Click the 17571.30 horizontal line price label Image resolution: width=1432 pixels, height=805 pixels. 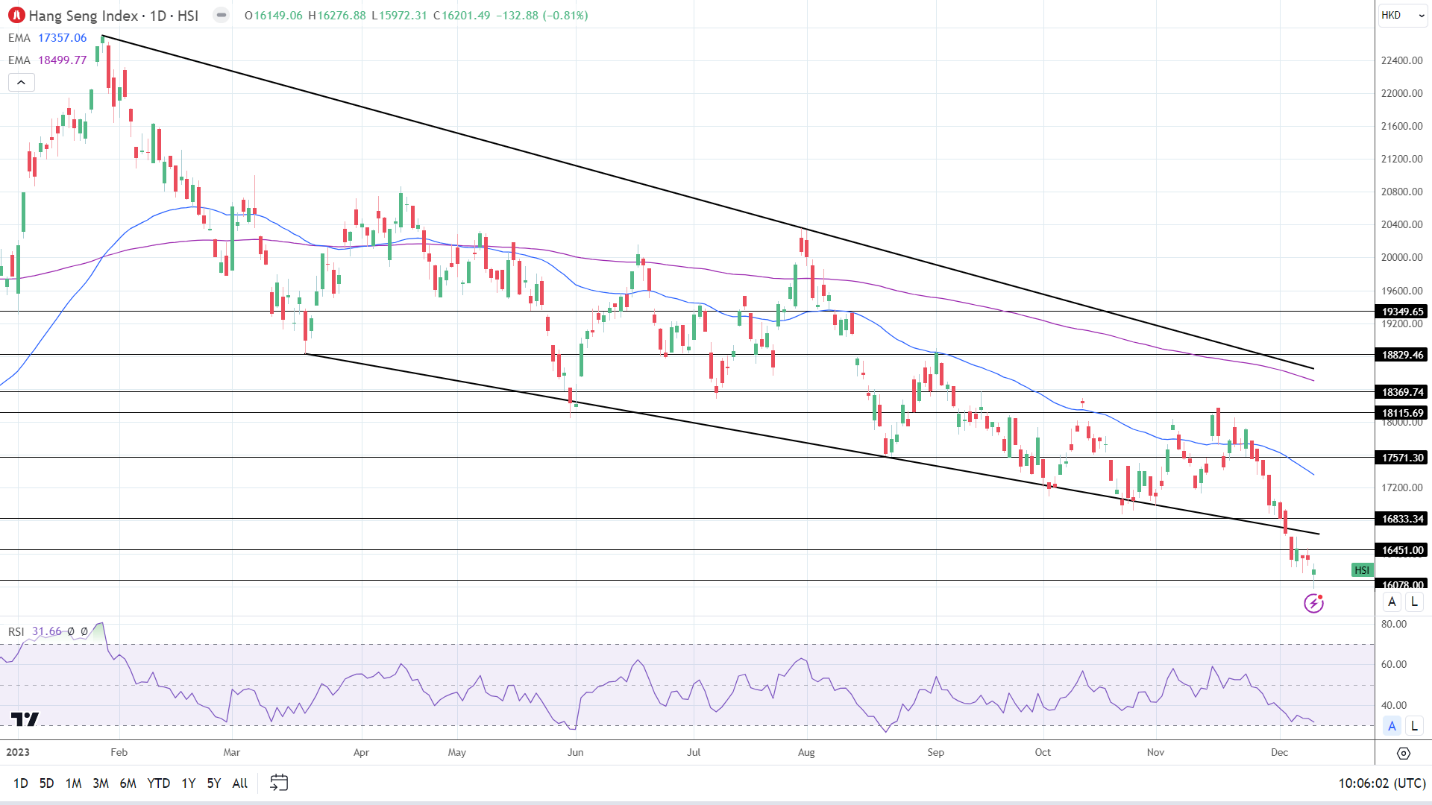(x=1403, y=457)
